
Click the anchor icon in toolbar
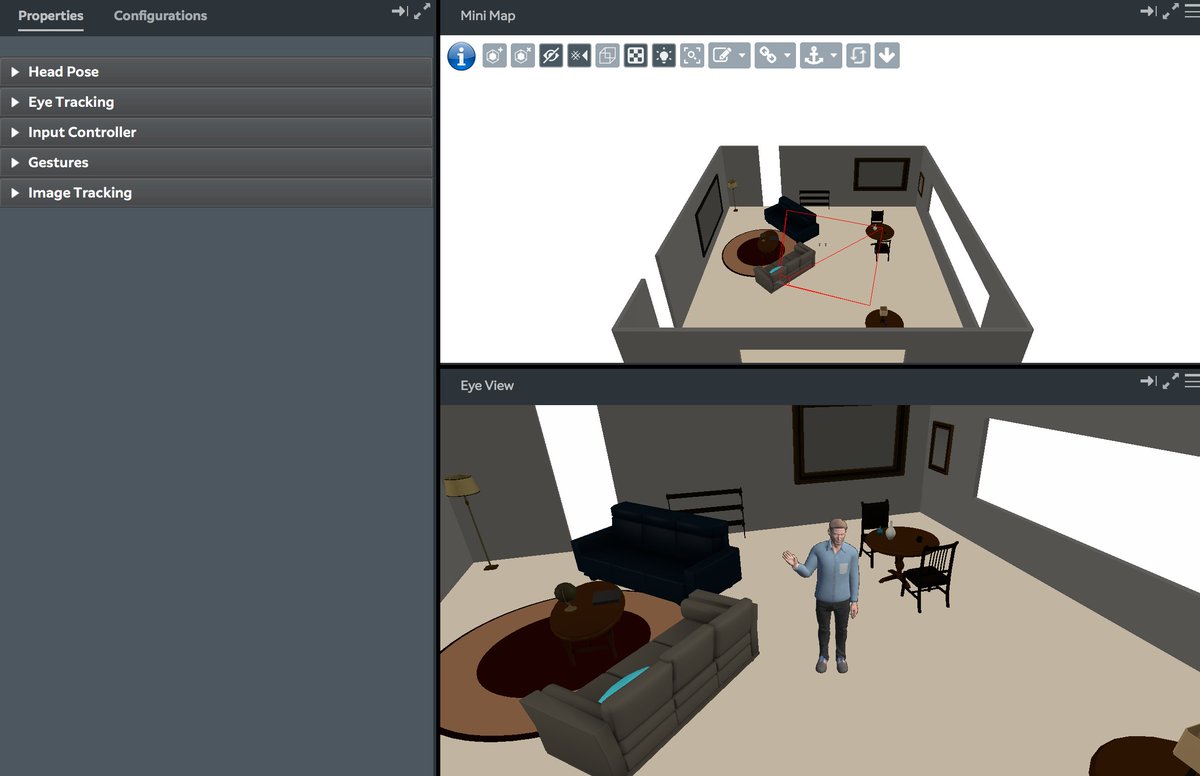coord(812,56)
